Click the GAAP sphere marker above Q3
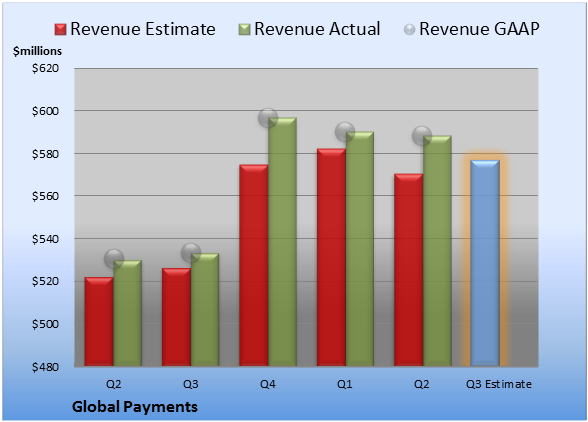 point(191,253)
